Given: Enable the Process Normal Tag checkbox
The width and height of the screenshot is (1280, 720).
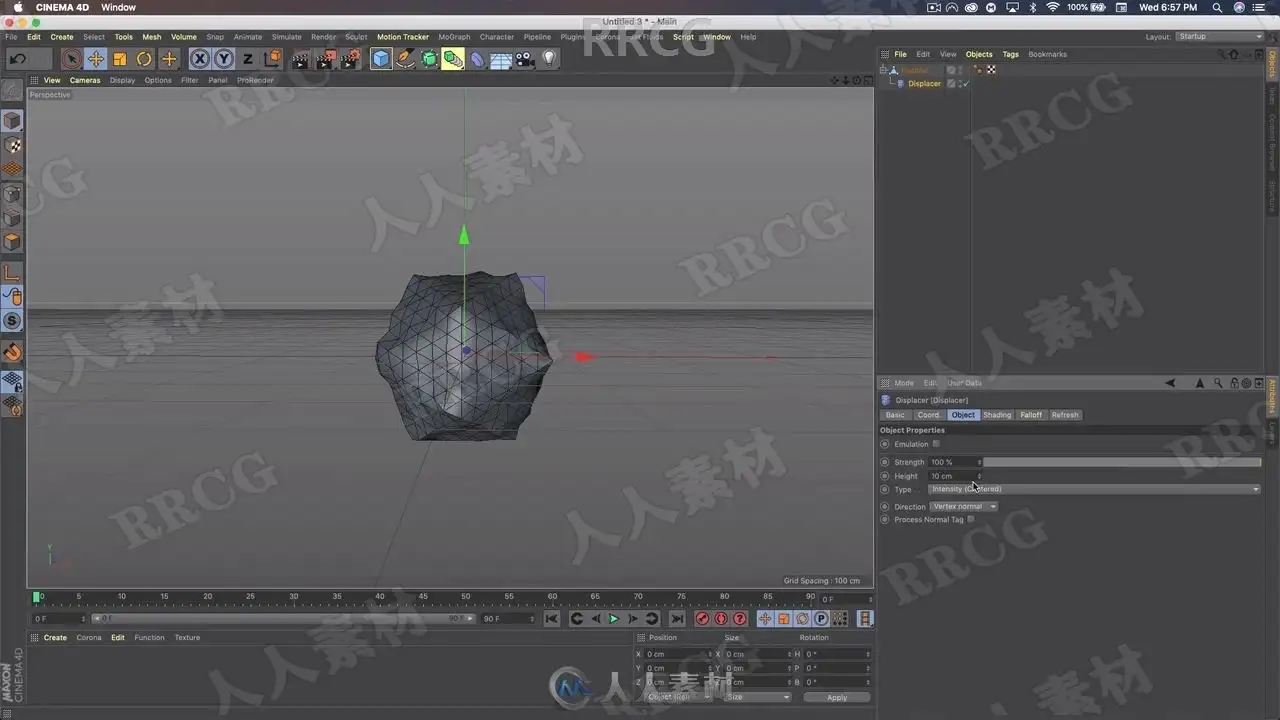Looking at the screenshot, I should click(x=971, y=520).
